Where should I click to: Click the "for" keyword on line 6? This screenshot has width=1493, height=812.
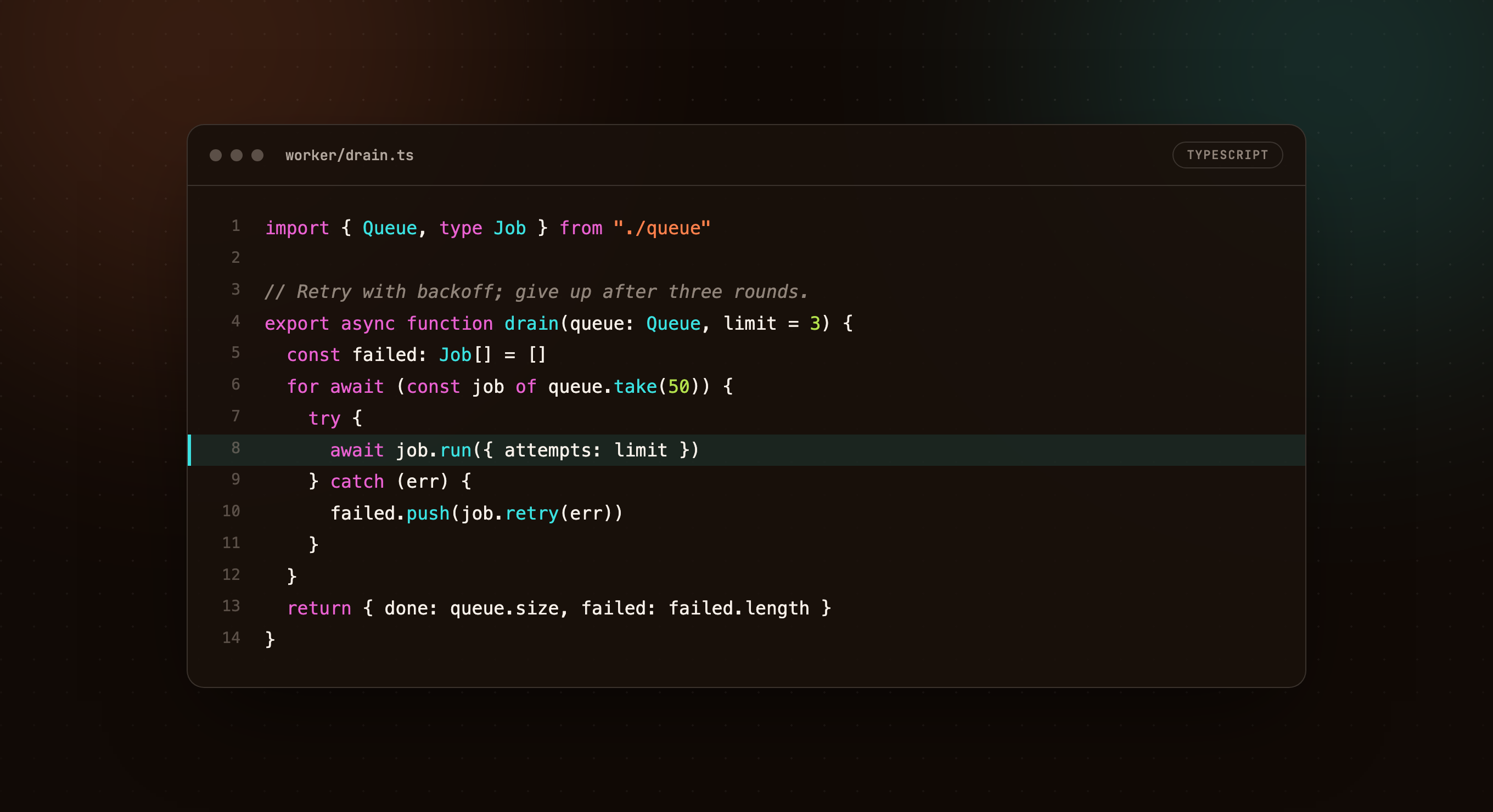click(x=303, y=386)
